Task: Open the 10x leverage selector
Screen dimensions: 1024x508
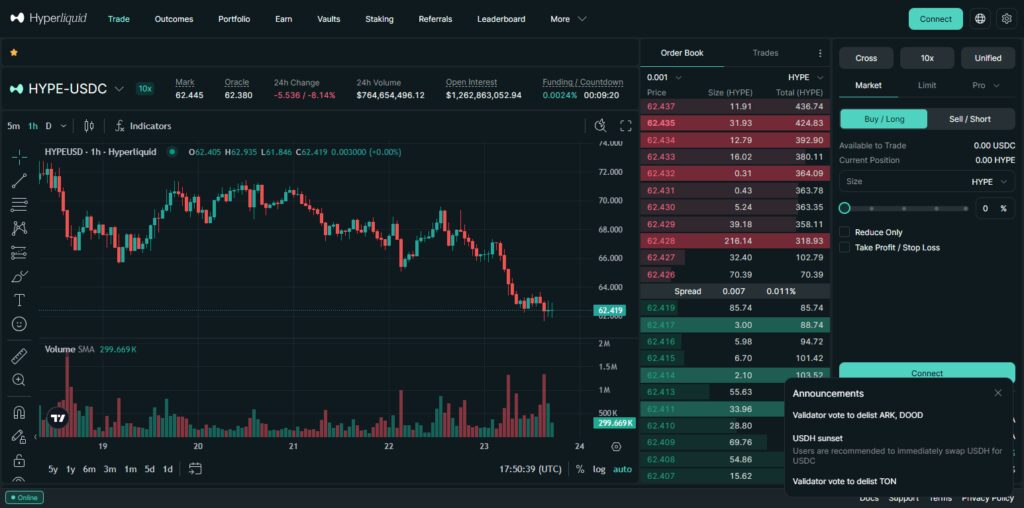Action: coord(927,58)
